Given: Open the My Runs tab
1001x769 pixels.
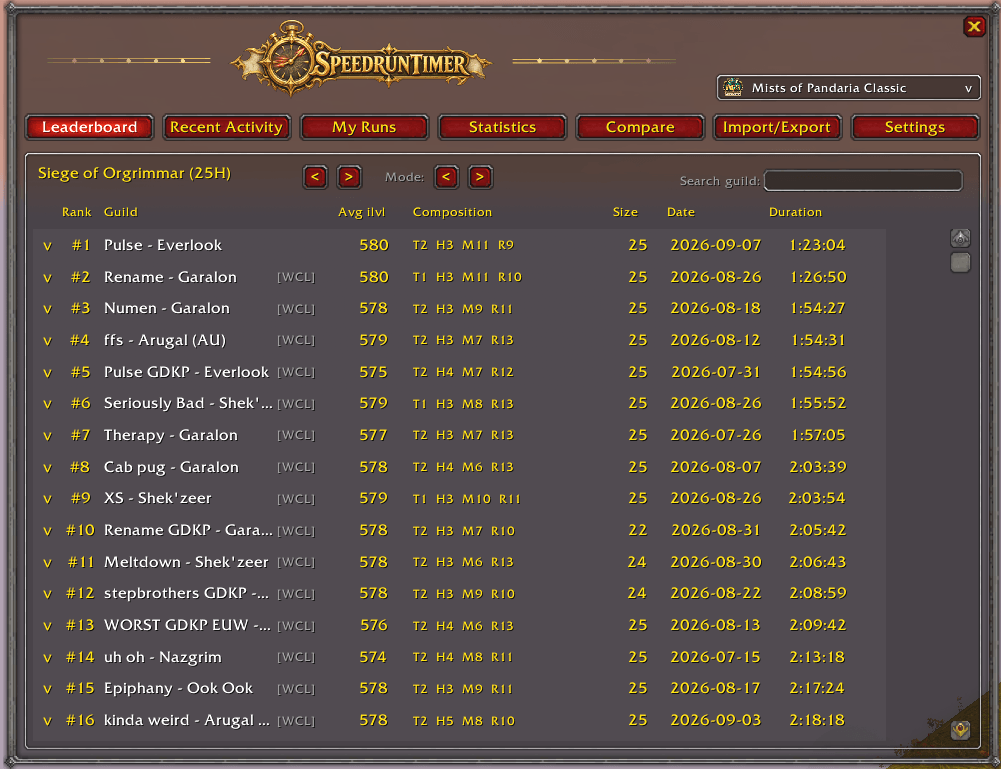Looking at the screenshot, I should [364, 127].
